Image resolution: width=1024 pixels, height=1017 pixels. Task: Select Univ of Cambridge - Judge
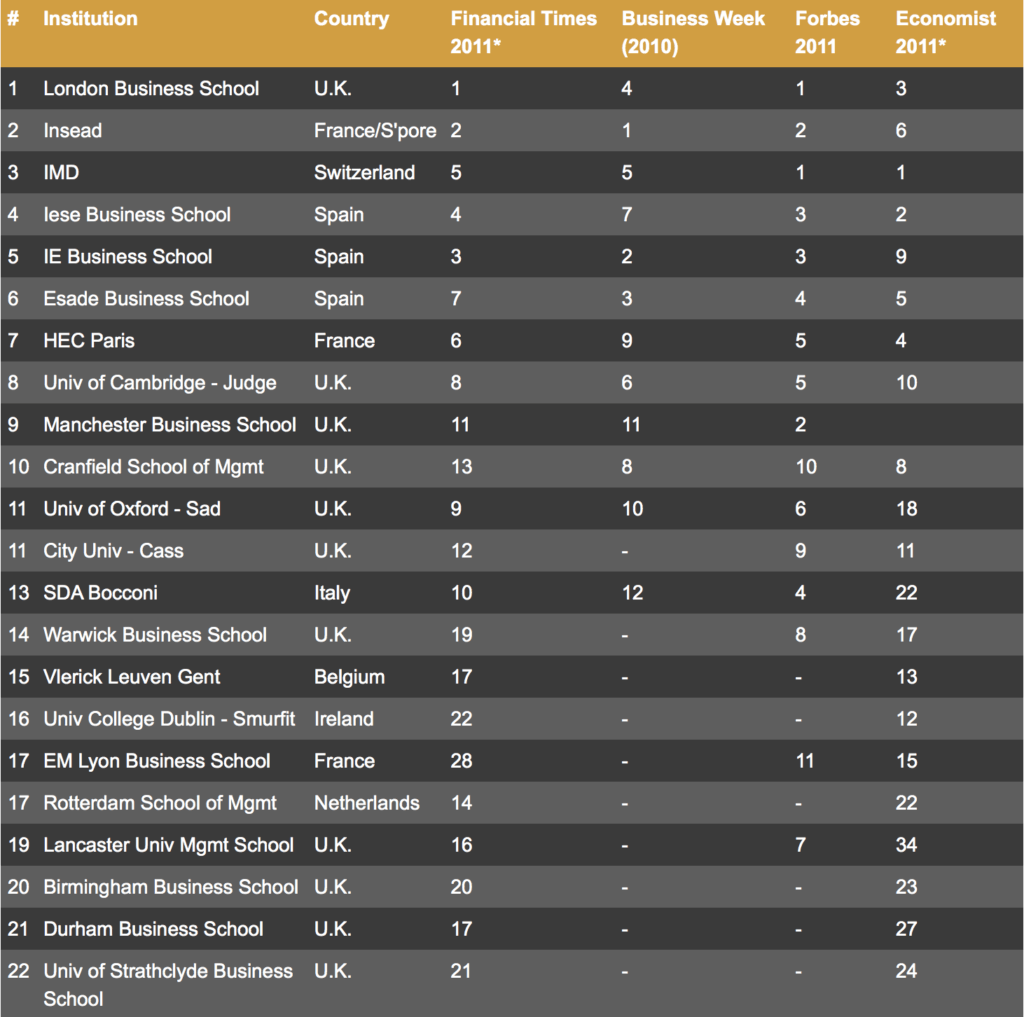pyautogui.click(x=159, y=383)
